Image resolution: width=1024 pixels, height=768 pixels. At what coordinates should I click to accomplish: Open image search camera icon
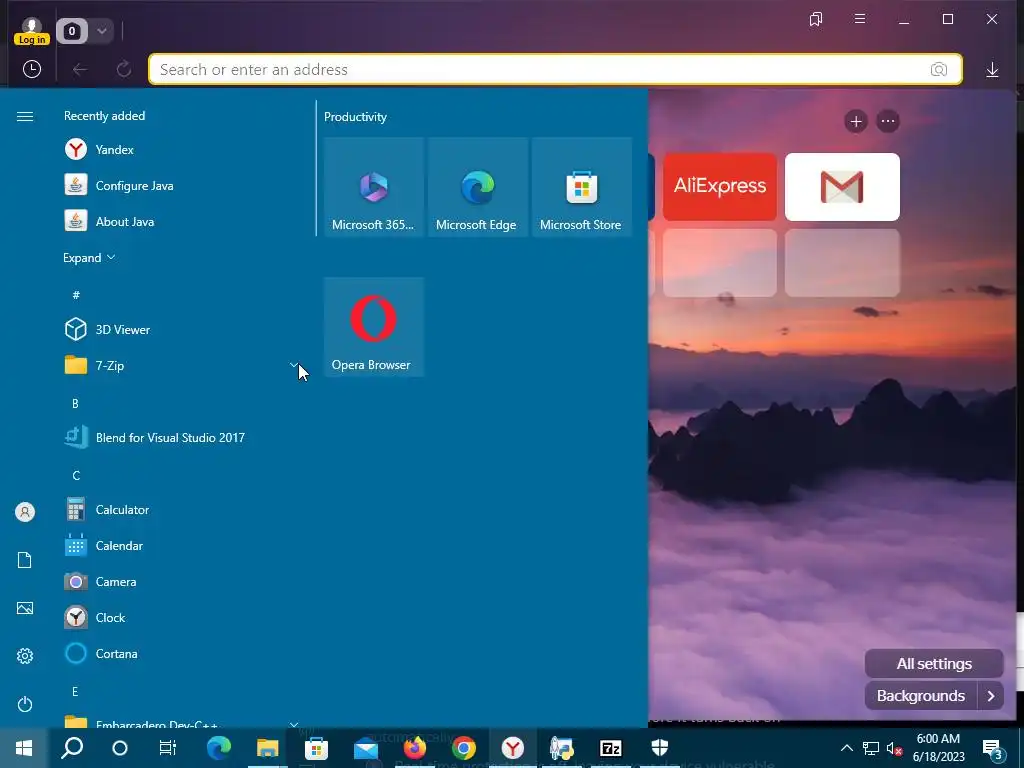(x=938, y=69)
